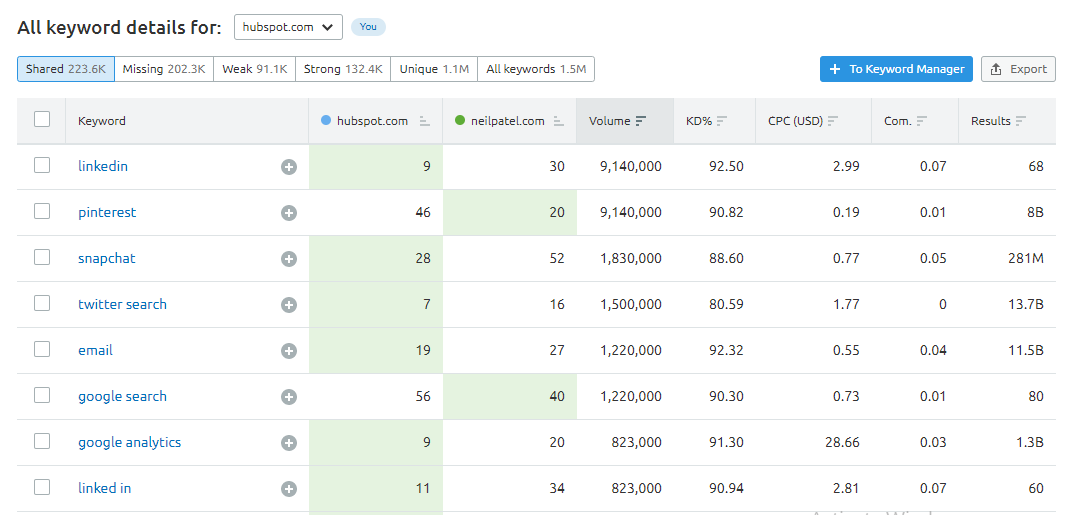Open the twitter search keyword link
1084x515 pixels.
pos(122,304)
